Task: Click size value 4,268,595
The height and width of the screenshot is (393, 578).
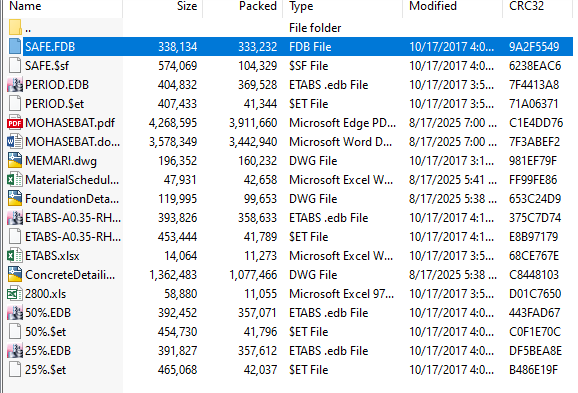Action: [173, 123]
